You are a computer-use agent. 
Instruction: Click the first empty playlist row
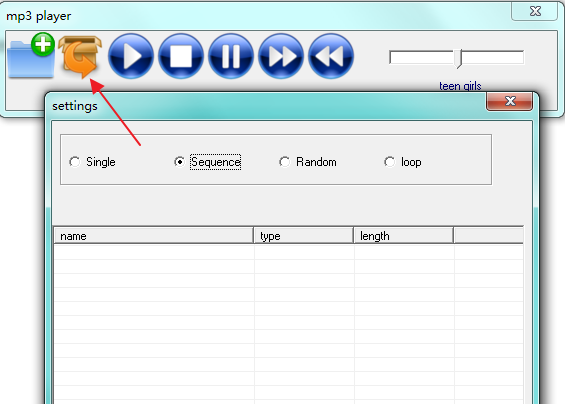point(288,252)
